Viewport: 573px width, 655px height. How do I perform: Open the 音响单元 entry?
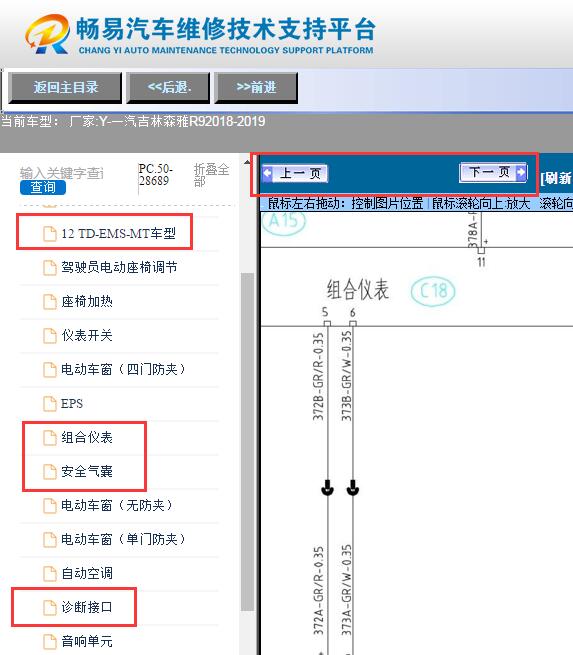pos(87,641)
